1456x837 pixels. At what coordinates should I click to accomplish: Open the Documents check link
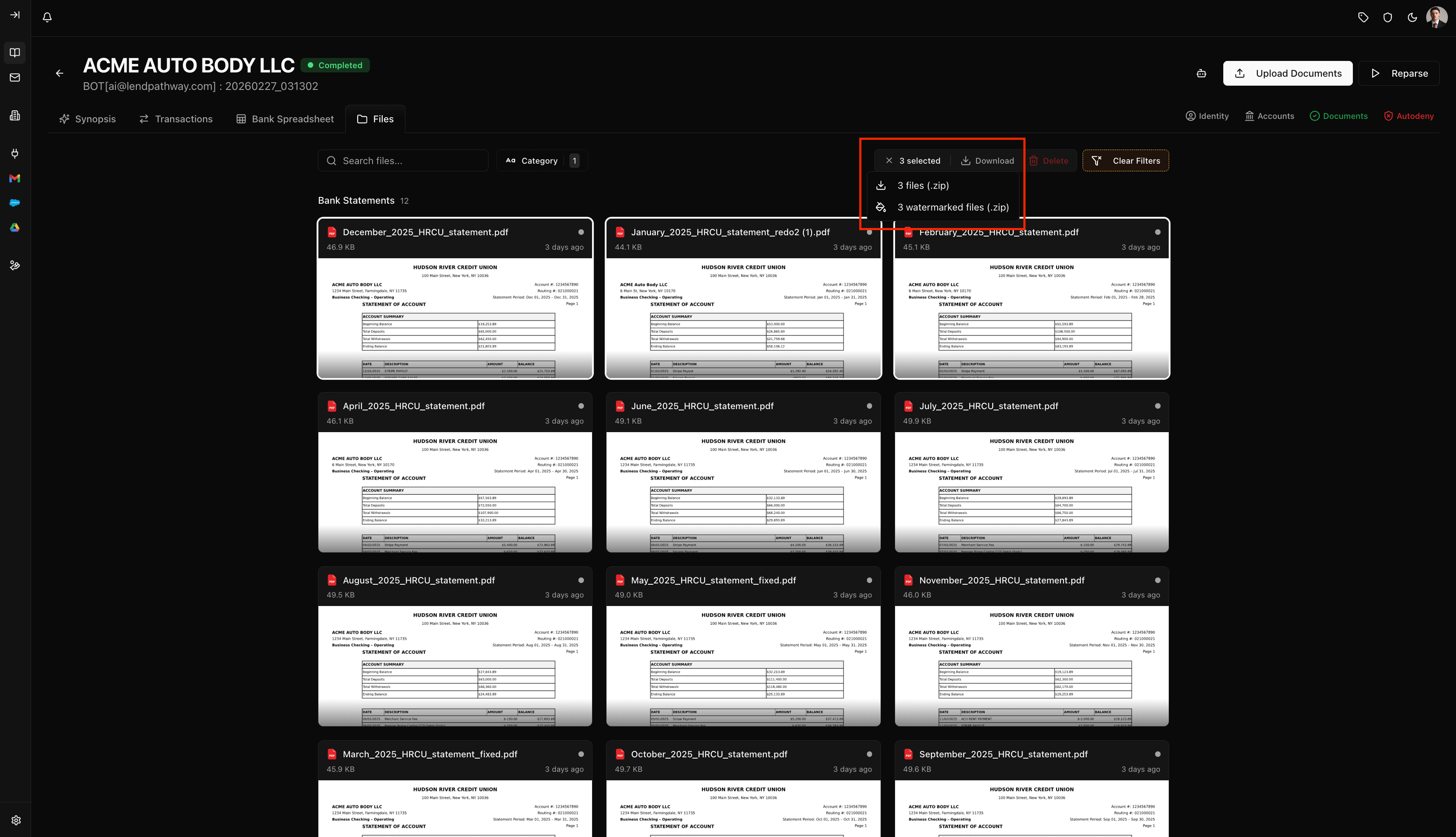pos(1339,116)
